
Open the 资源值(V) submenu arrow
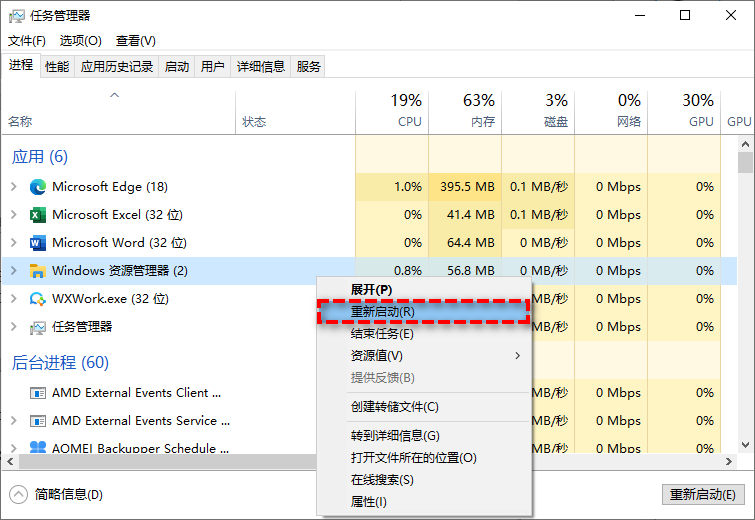[518, 356]
